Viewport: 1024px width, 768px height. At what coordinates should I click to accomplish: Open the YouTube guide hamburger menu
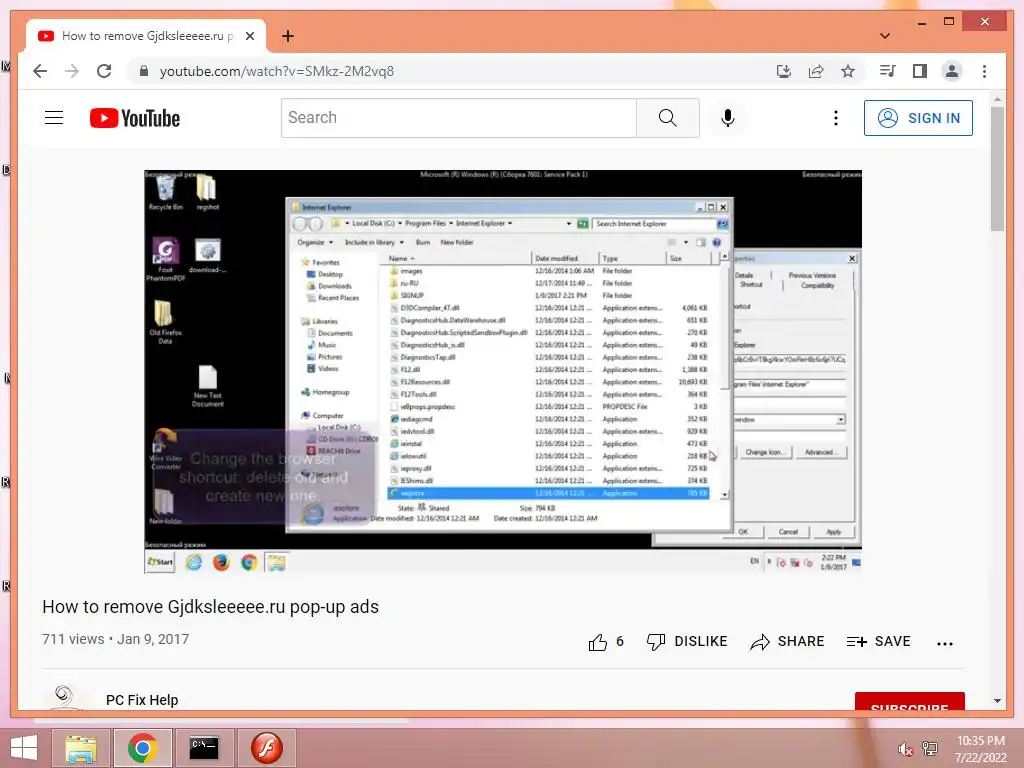coord(54,118)
